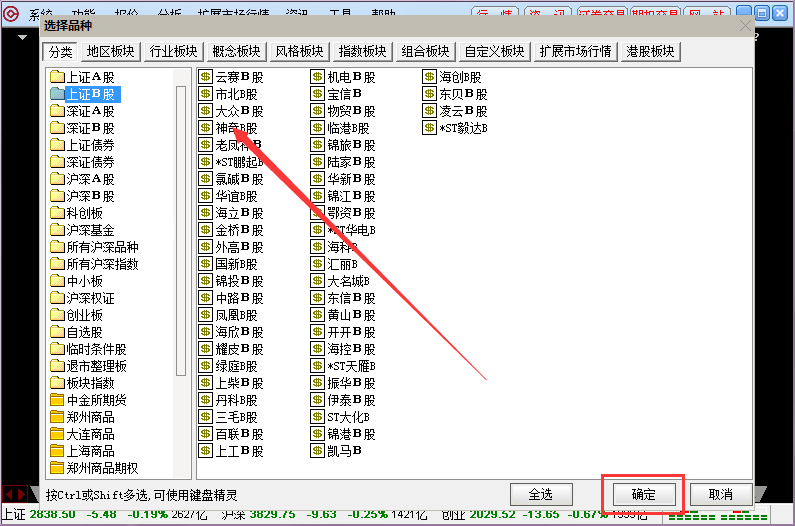Viewport: 795px width, 526px height.
Task: Select the 陆家B股 stock icon
Action: [317, 162]
